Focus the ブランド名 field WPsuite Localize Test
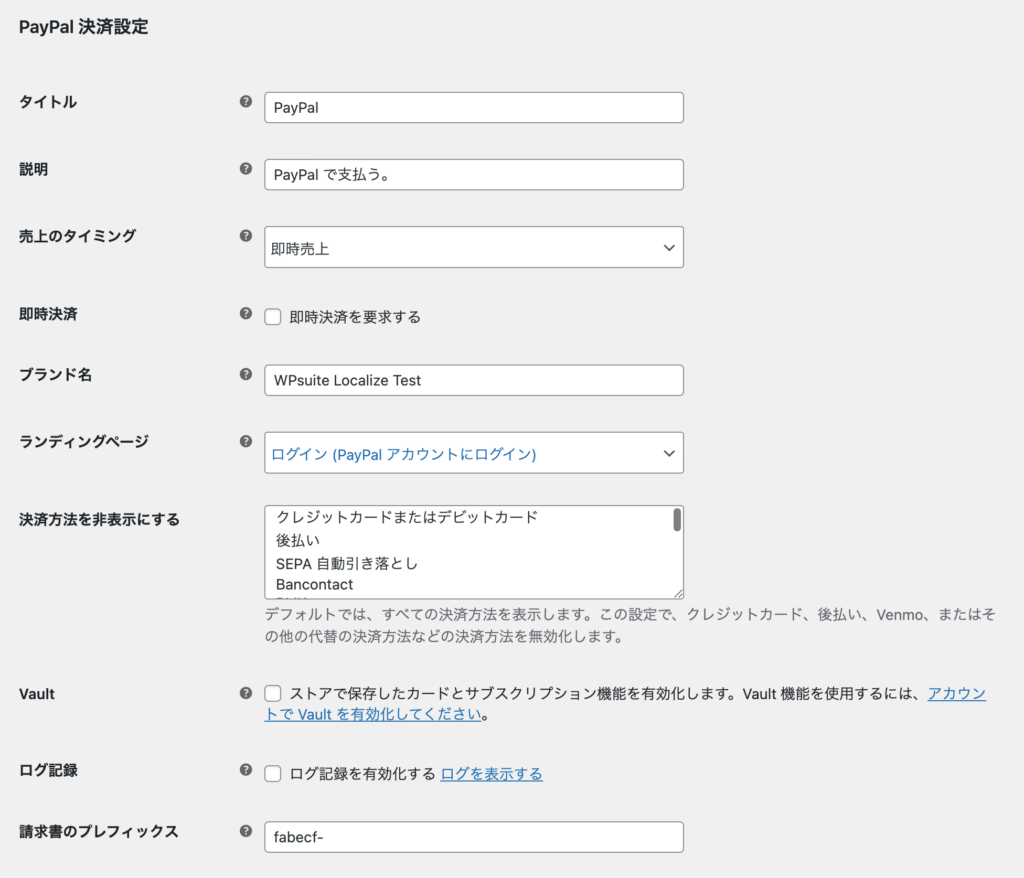Image resolution: width=1024 pixels, height=878 pixels. [x=473, y=380]
